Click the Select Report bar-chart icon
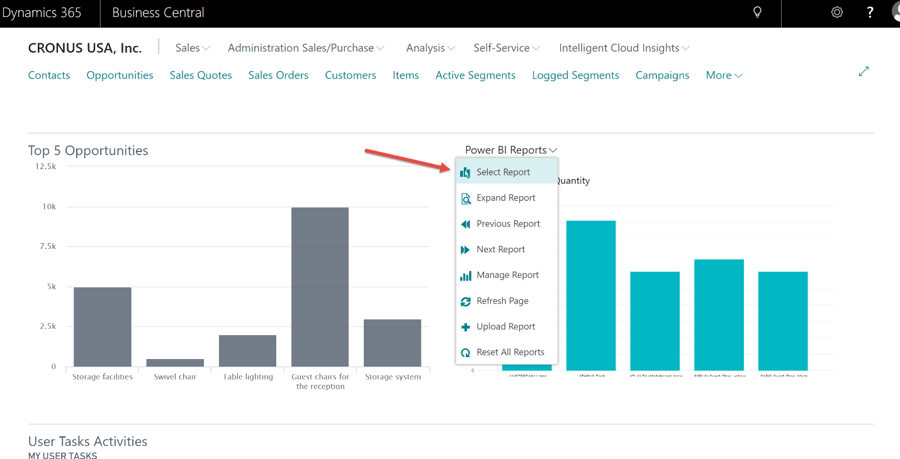Screen dimensions: 900x459 tap(465, 172)
